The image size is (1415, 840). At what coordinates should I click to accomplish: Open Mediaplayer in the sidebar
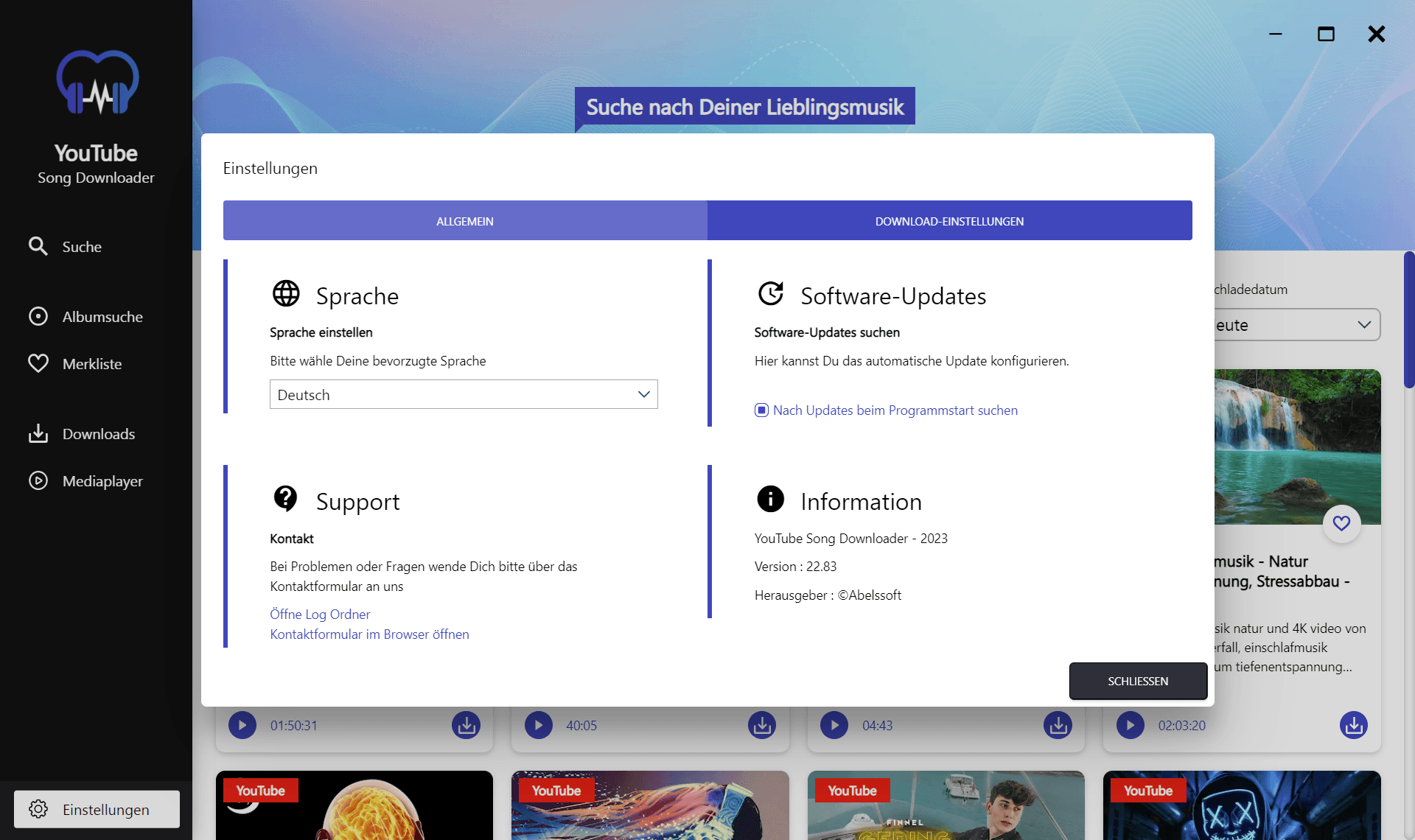pos(85,481)
